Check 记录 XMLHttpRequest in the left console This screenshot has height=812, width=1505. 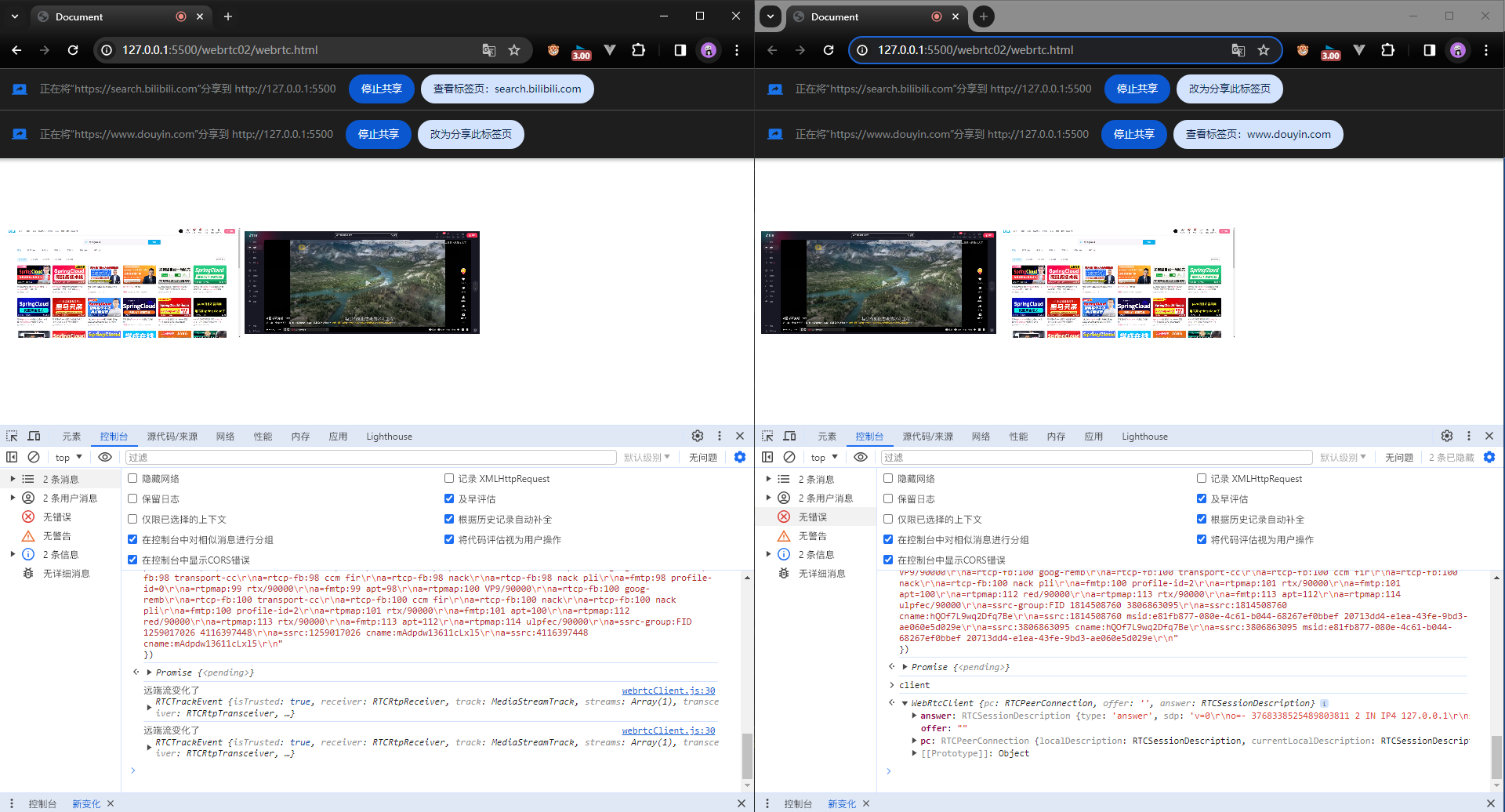coord(449,478)
